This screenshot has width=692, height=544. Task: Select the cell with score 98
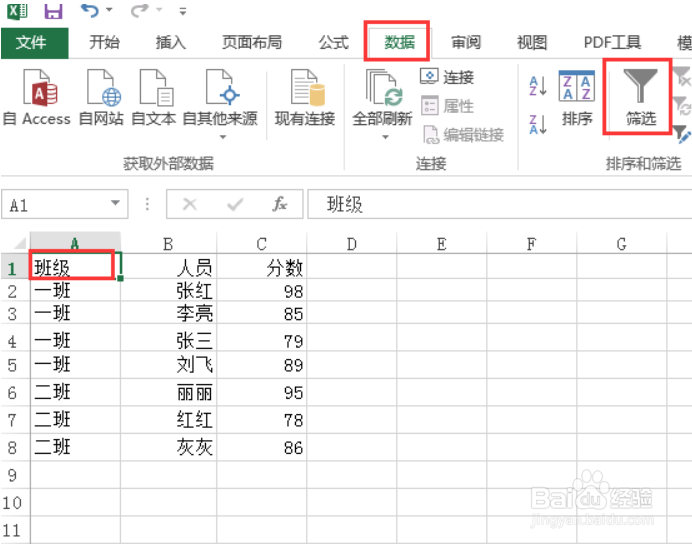[262, 290]
